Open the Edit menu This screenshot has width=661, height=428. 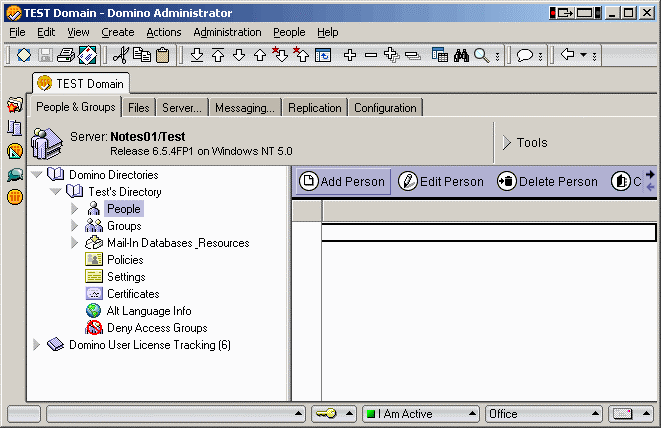[46, 32]
